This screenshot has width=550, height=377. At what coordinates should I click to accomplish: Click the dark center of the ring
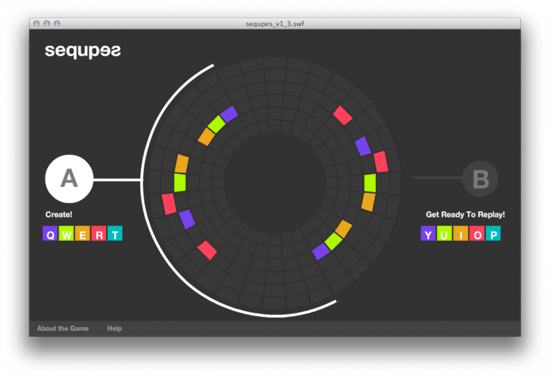(274, 183)
